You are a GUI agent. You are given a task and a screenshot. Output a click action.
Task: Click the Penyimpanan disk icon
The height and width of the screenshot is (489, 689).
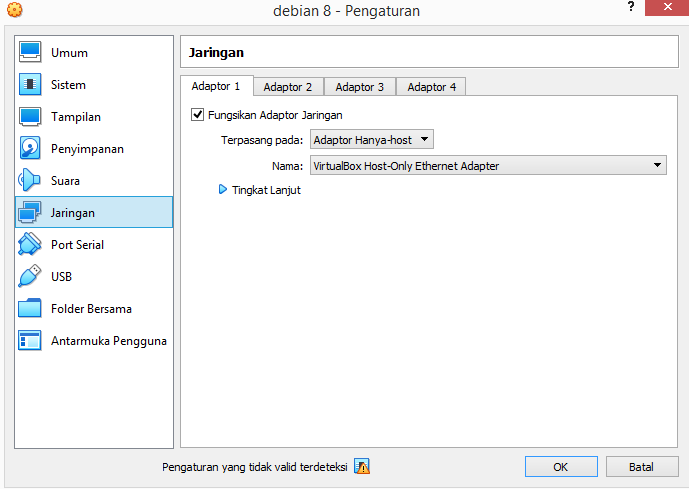pos(30,148)
